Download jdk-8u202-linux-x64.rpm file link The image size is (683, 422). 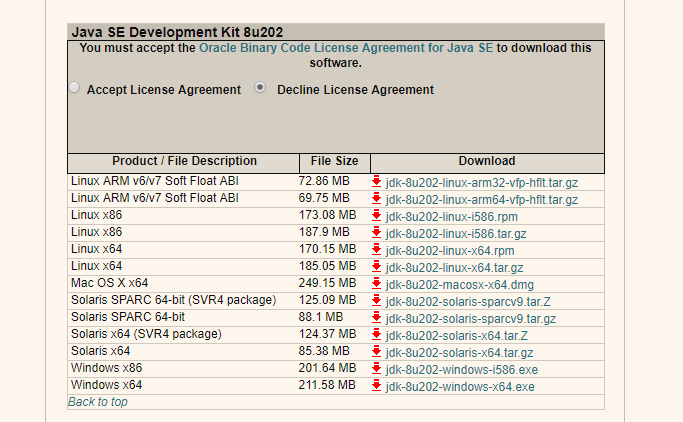[450, 251]
